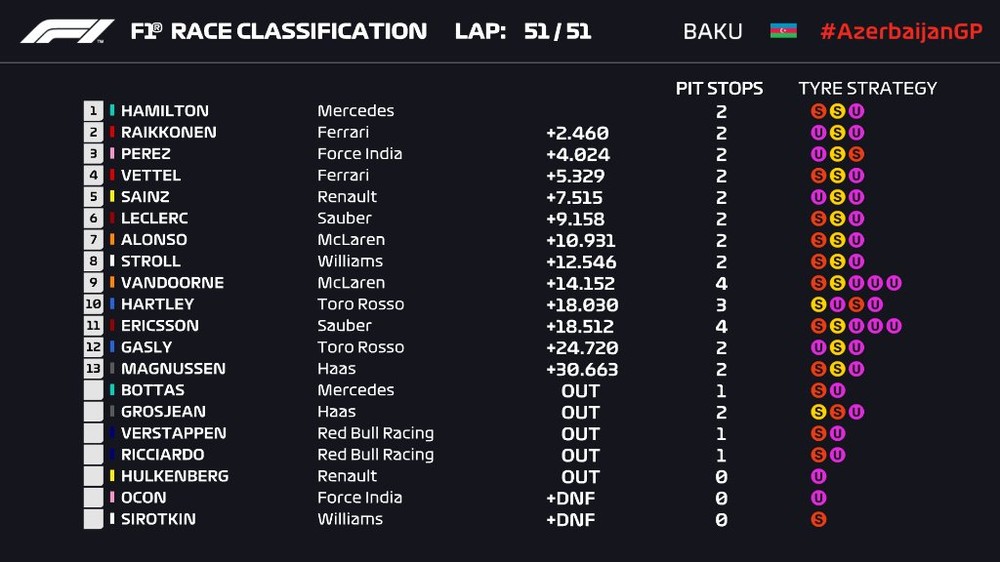
Task: Click position 13 number box
Action: coord(94,369)
